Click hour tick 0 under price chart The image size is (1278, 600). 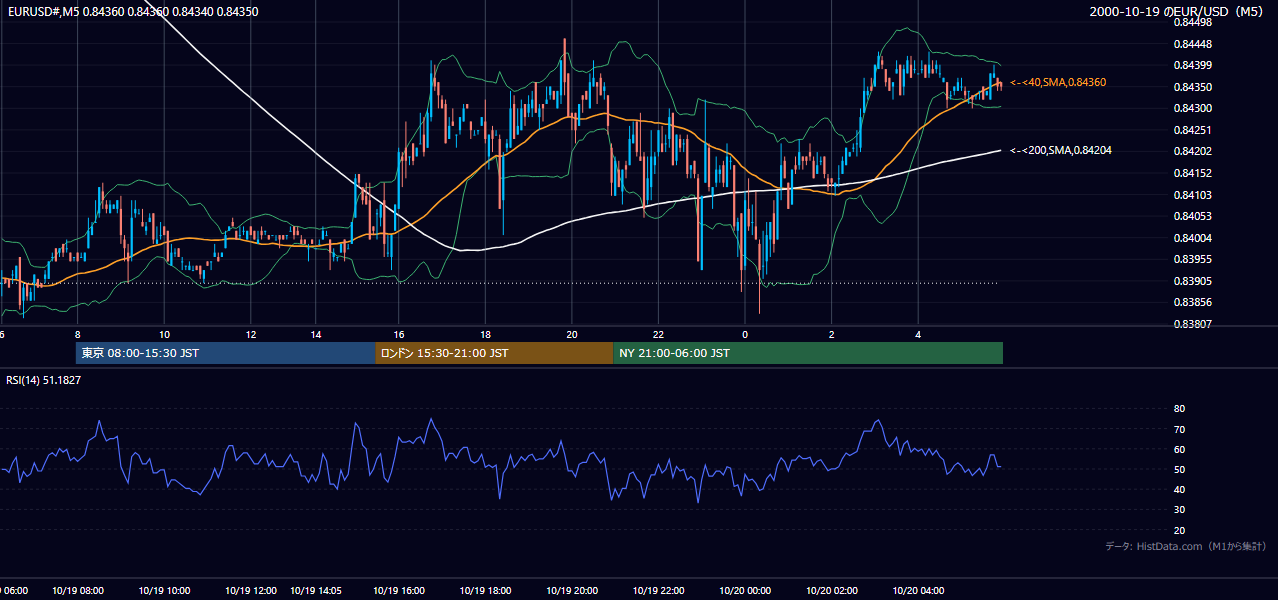(745, 334)
